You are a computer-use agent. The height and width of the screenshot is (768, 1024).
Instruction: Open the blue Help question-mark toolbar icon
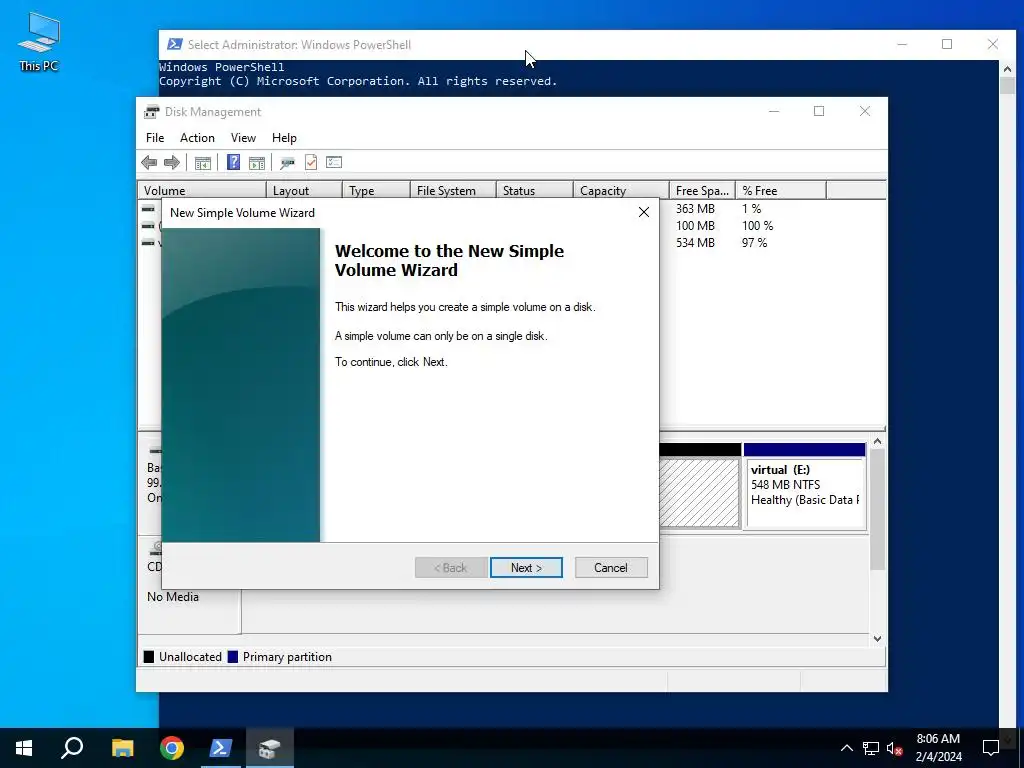click(233, 163)
